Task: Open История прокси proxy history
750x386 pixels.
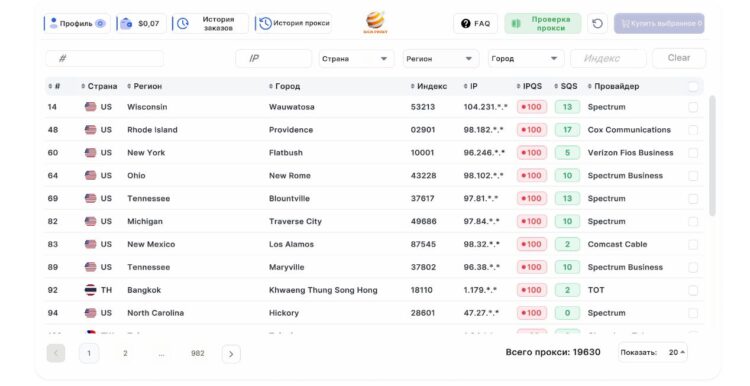Action: [x=293, y=23]
